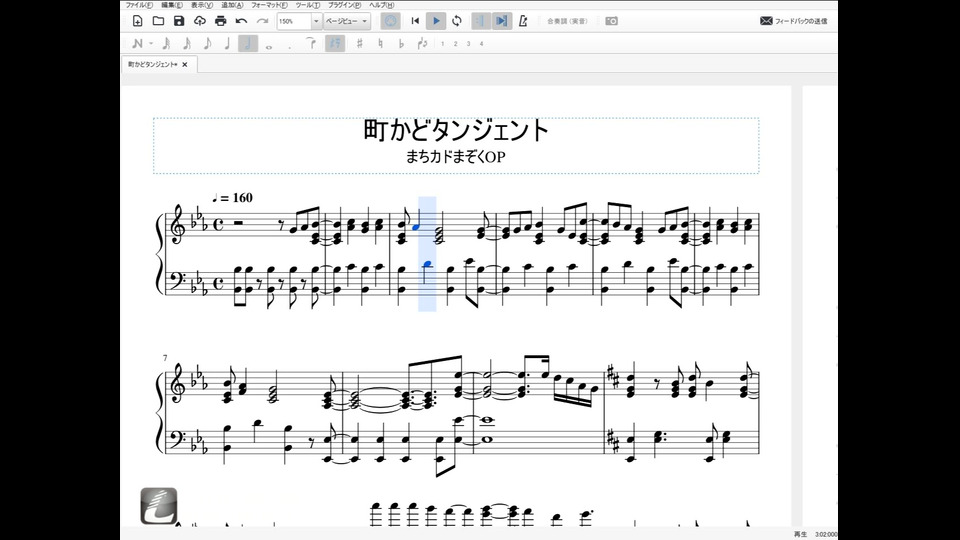Open the ヘルプ(H) menu
The width and height of the screenshot is (960, 540).
pyautogui.click(x=381, y=5)
